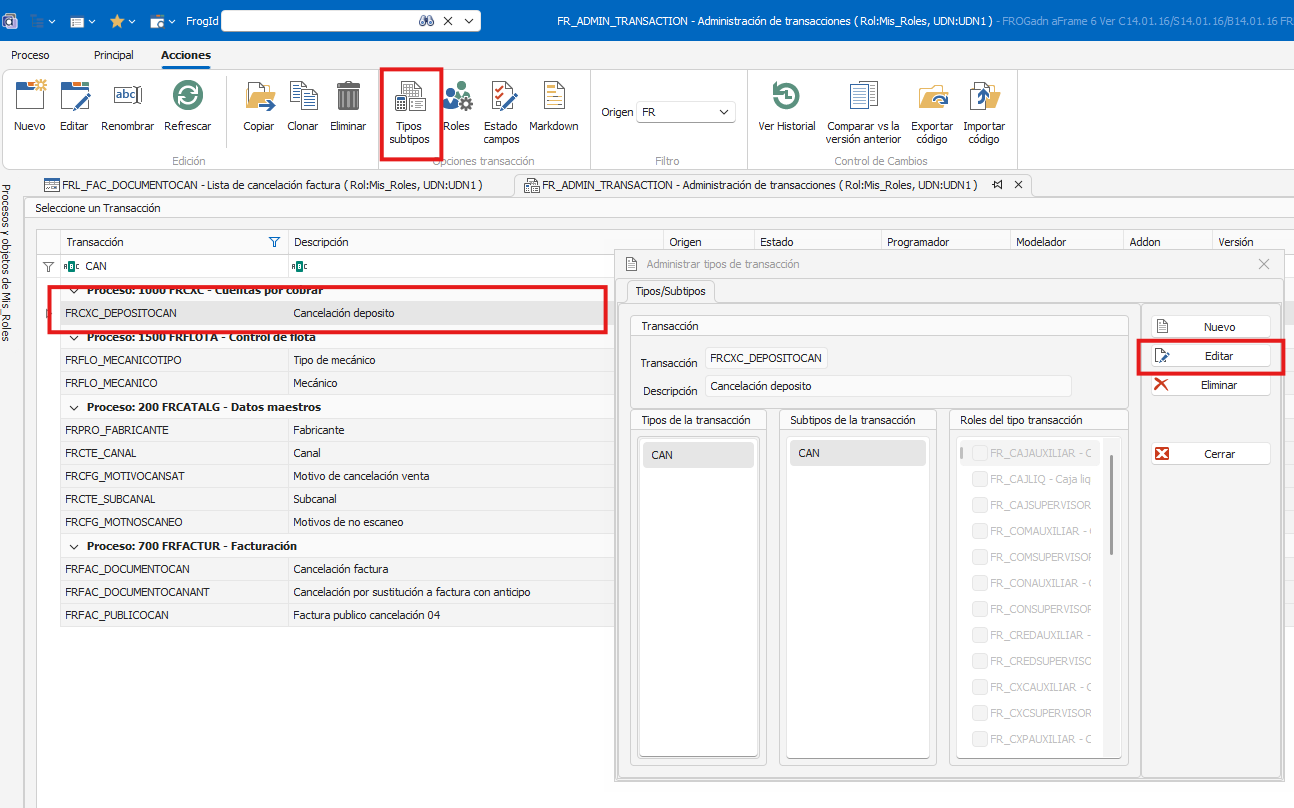Viewport: 1294px width, 808px height.
Task: Click the Descripción field in the dialog
Action: [887, 386]
